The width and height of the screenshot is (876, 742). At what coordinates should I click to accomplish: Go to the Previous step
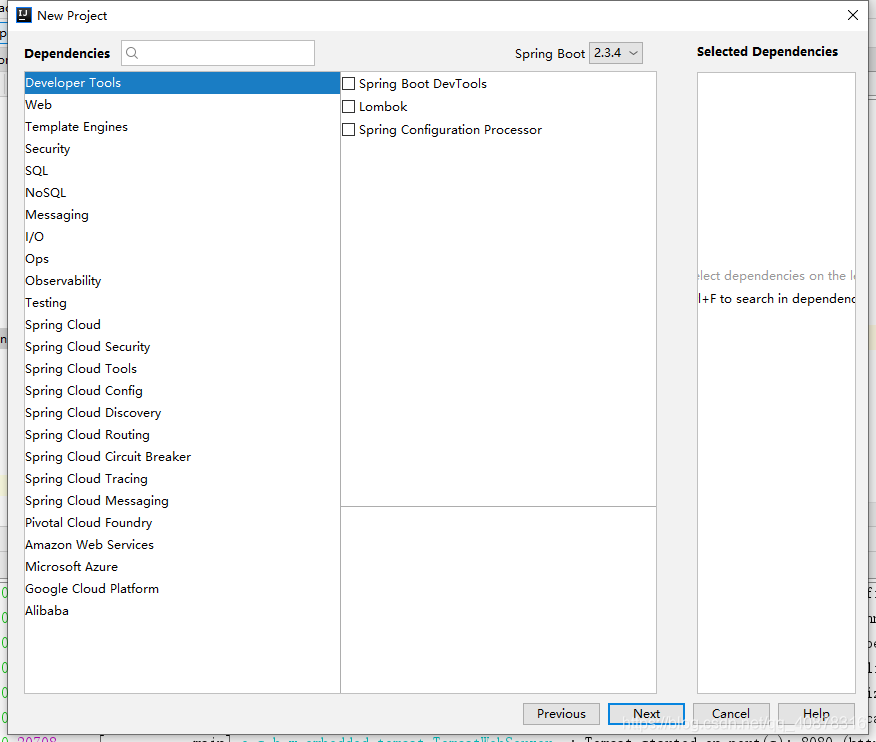[x=561, y=714]
